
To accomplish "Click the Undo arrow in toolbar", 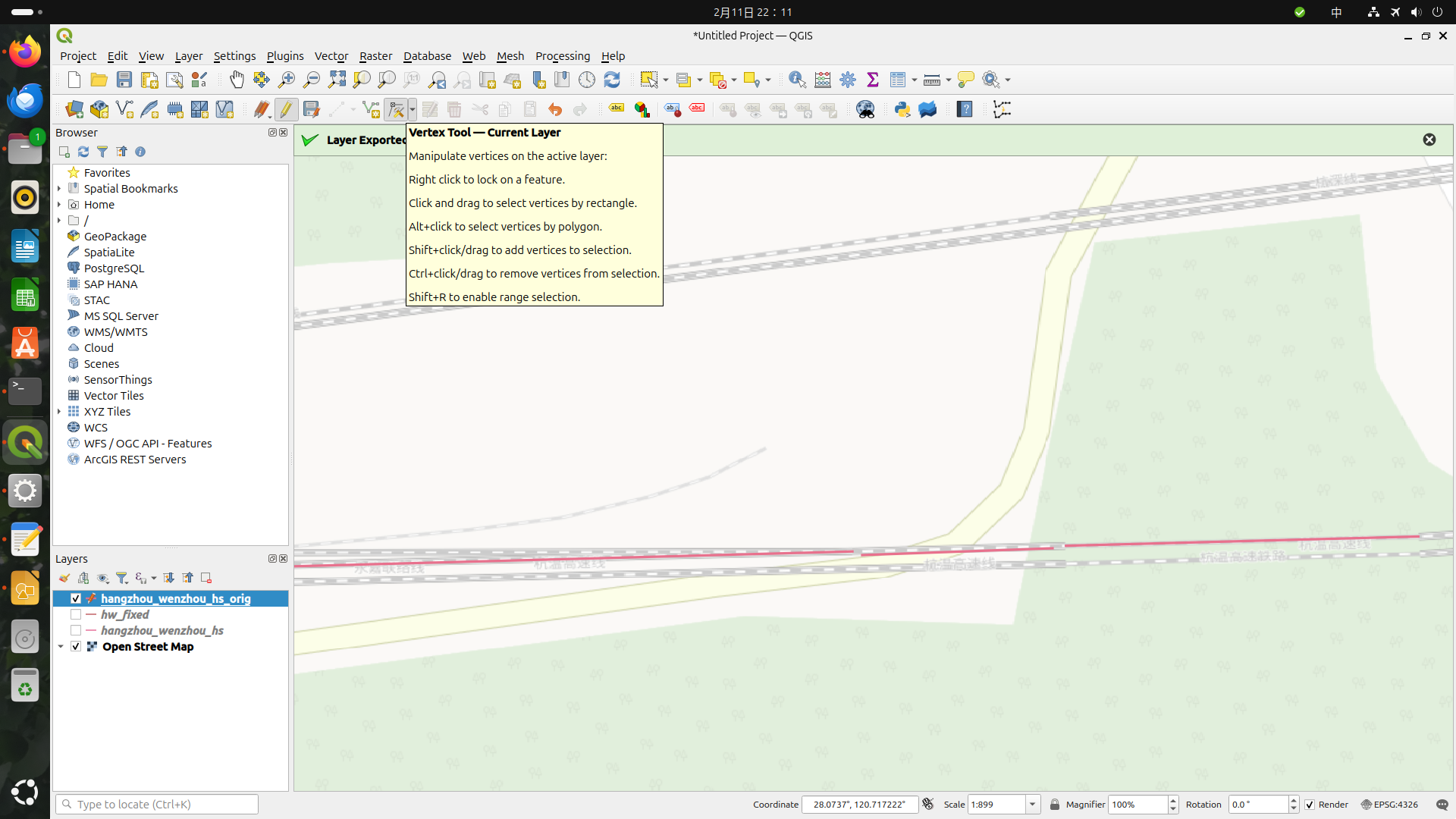I will [x=555, y=109].
